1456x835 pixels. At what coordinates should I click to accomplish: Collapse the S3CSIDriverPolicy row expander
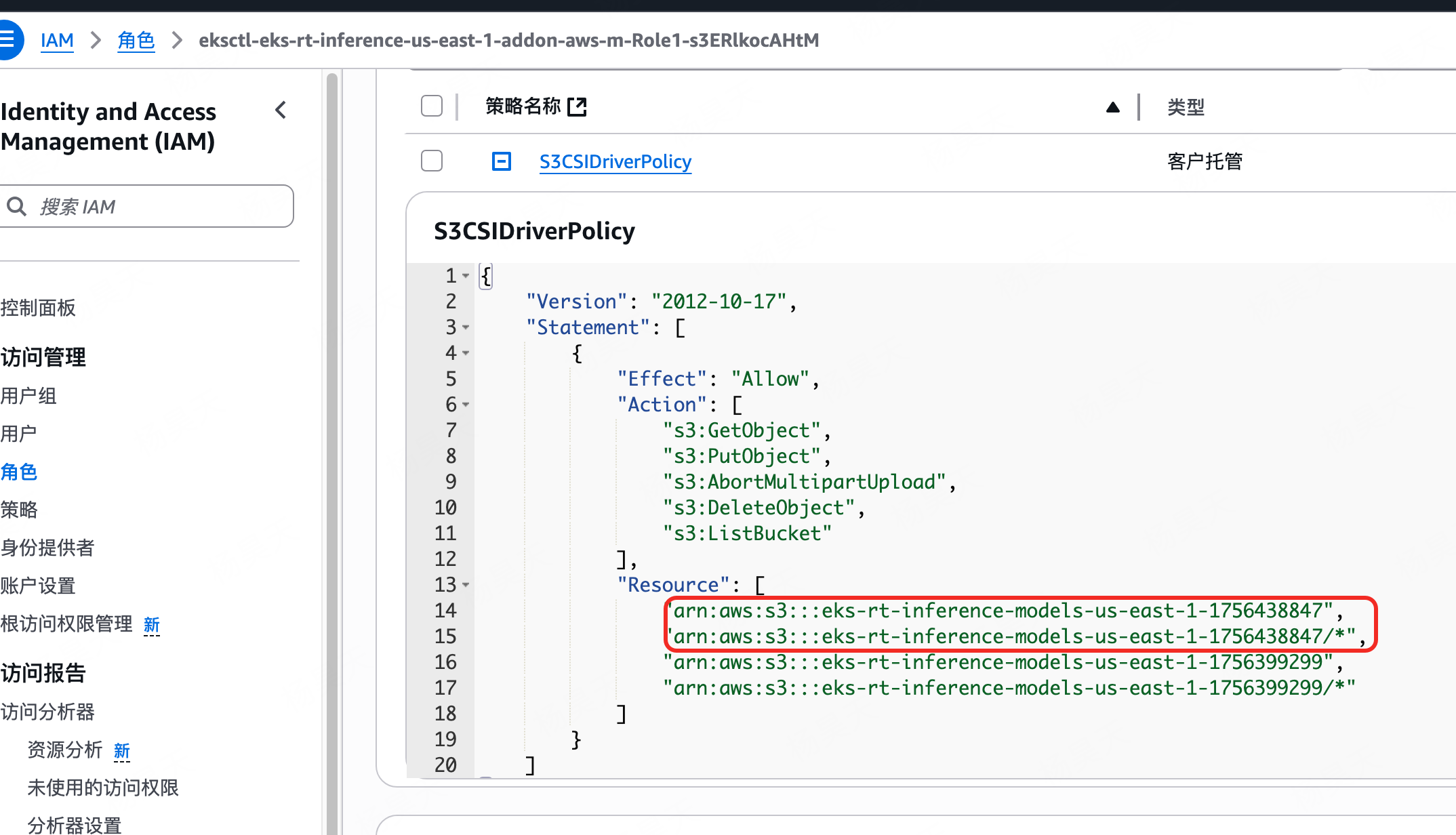(x=502, y=161)
